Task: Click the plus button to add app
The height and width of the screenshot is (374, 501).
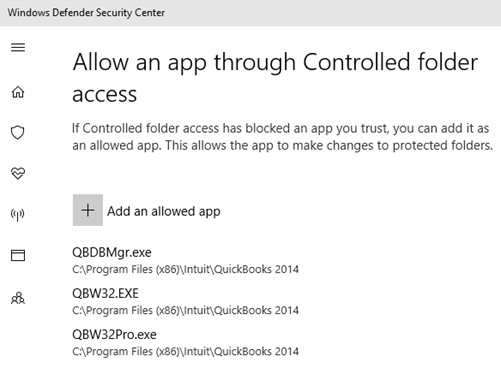Action: point(88,210)
